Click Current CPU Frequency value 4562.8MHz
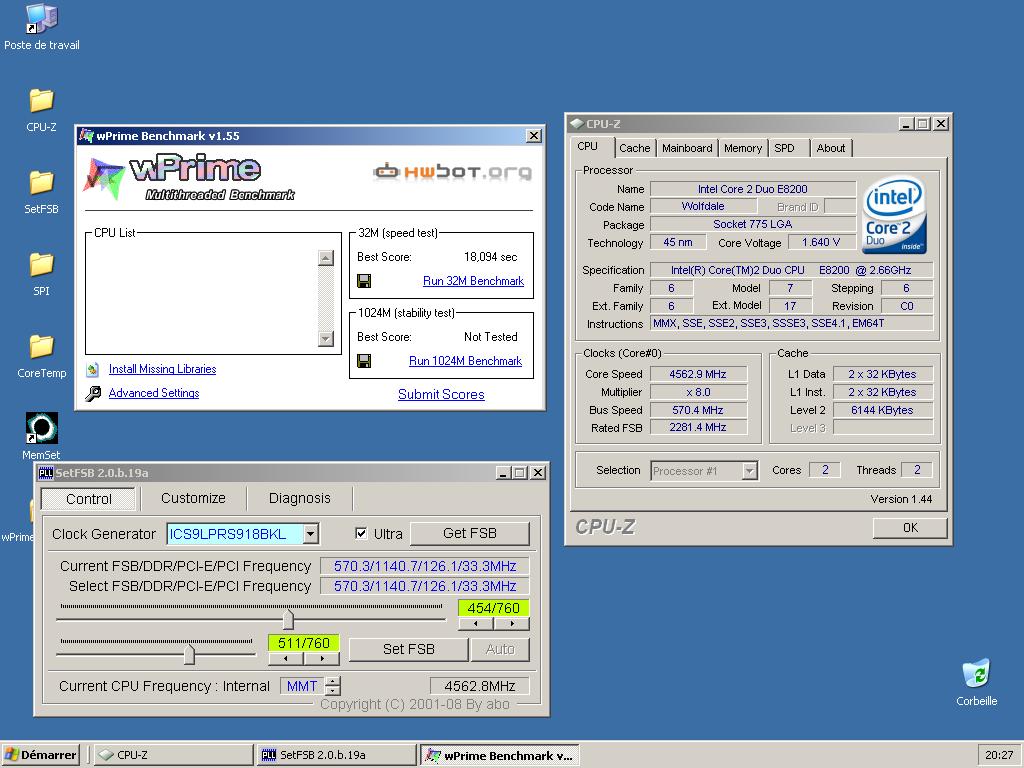The width and height of the screenshot is (1024, 768). point(479,686)
